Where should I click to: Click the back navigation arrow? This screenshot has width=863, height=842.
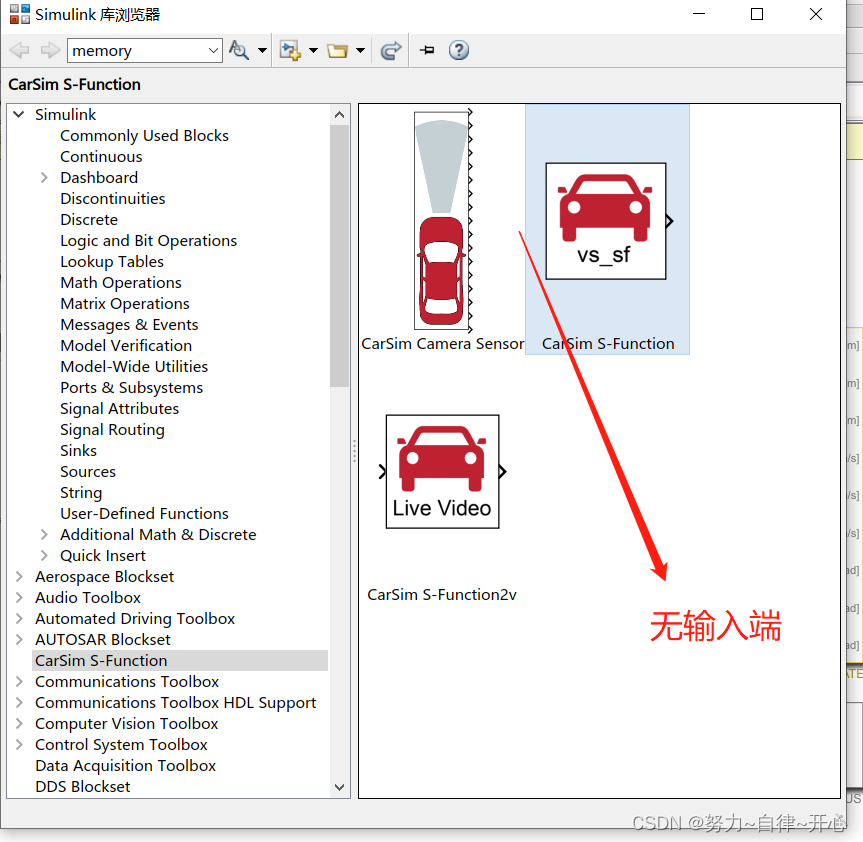(20, 51)
